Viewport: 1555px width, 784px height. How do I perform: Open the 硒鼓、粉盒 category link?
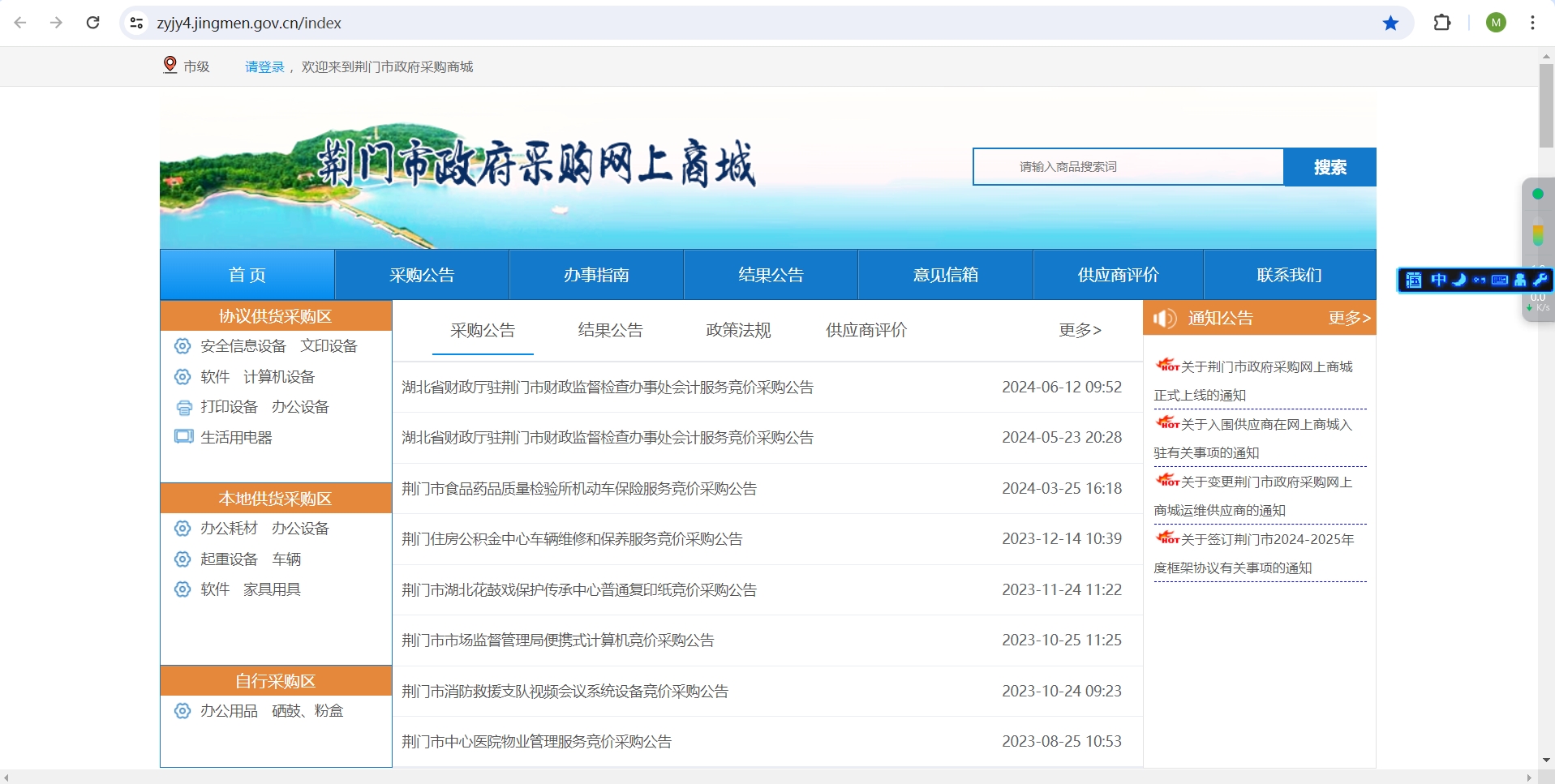click(307, 711)
